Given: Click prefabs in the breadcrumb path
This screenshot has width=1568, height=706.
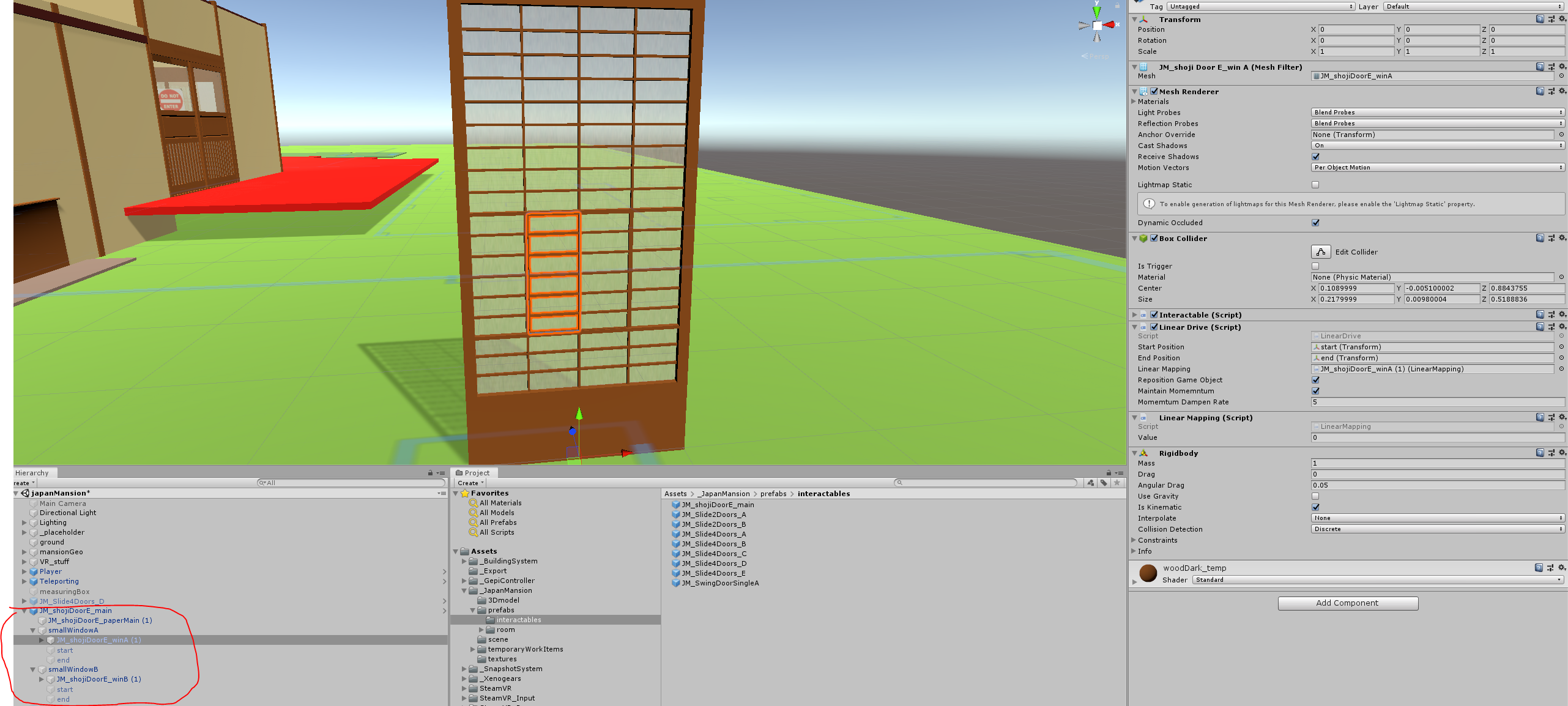Looking at the screenshot, I should click(x=773, y=494).
